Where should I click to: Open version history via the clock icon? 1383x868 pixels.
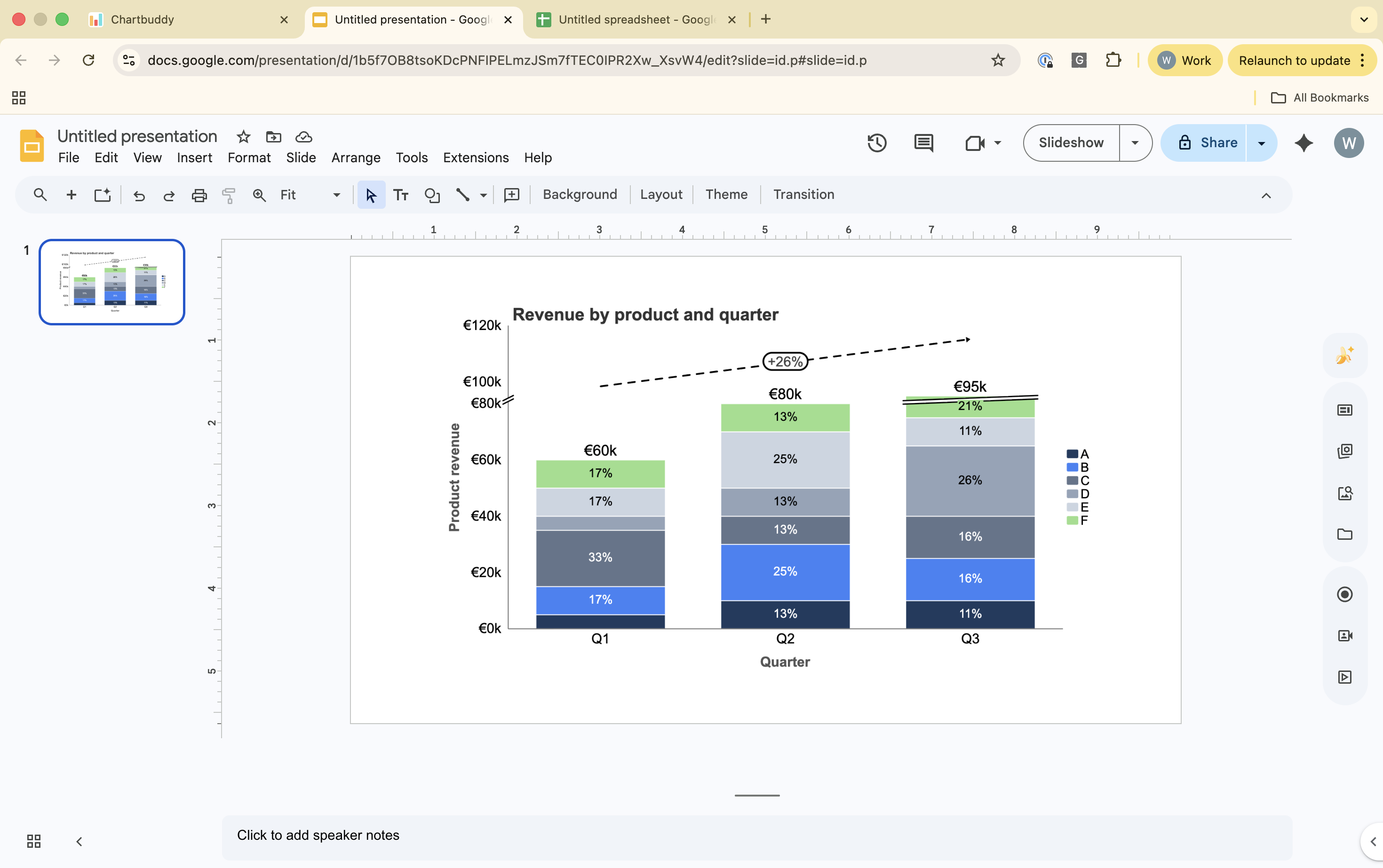876,143
